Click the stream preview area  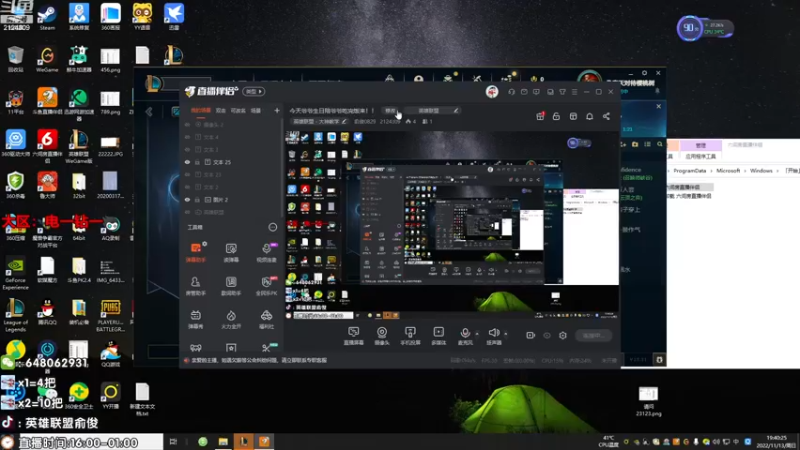(x=452, y=224)
